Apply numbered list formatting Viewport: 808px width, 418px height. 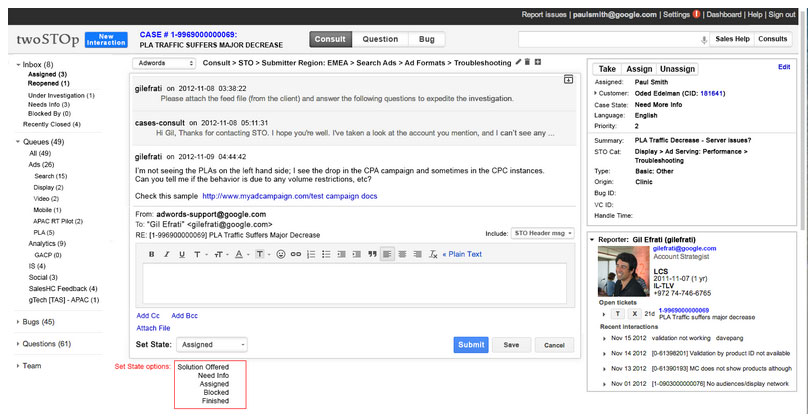tap(311, 254)
